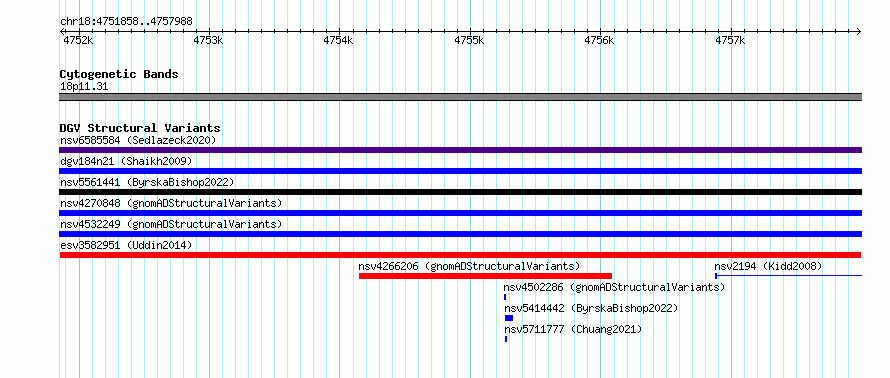The height and width of the screenshot is (378, 890).
Task: Click the 4754k ruler tick label
Action: coord(338,40)
